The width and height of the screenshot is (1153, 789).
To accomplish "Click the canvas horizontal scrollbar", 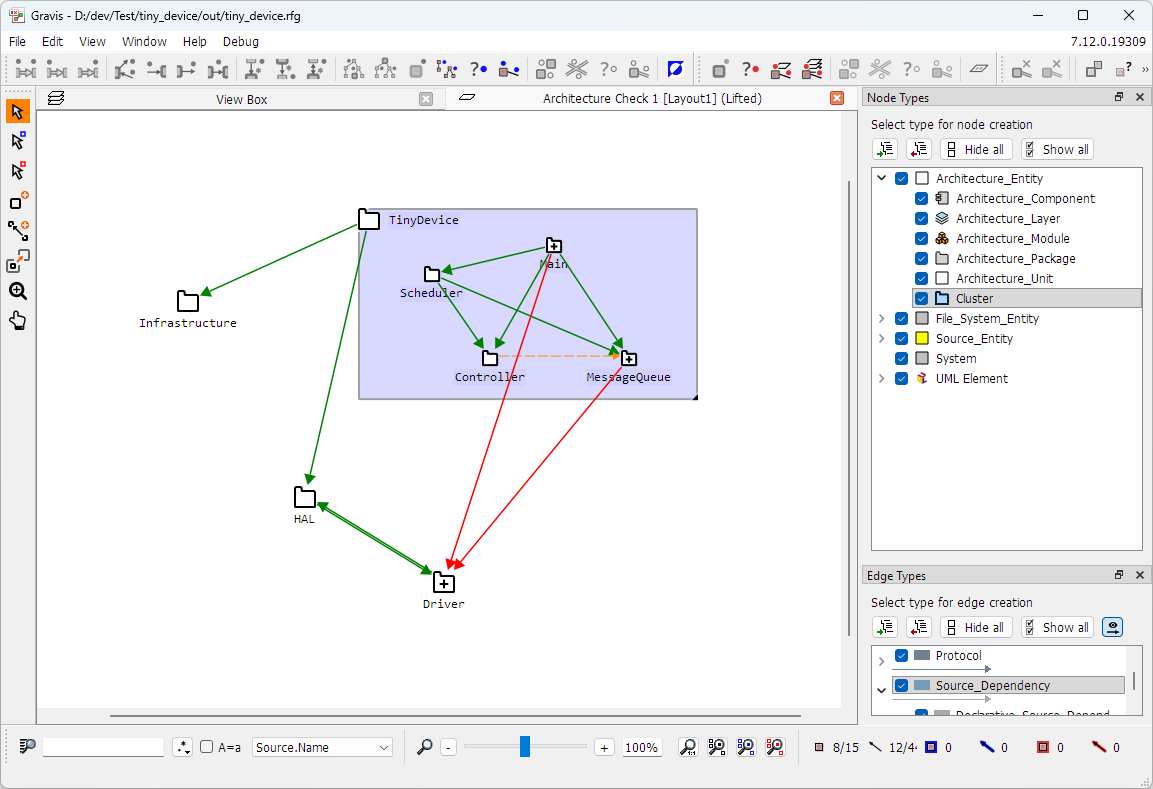I will [455, 715].
